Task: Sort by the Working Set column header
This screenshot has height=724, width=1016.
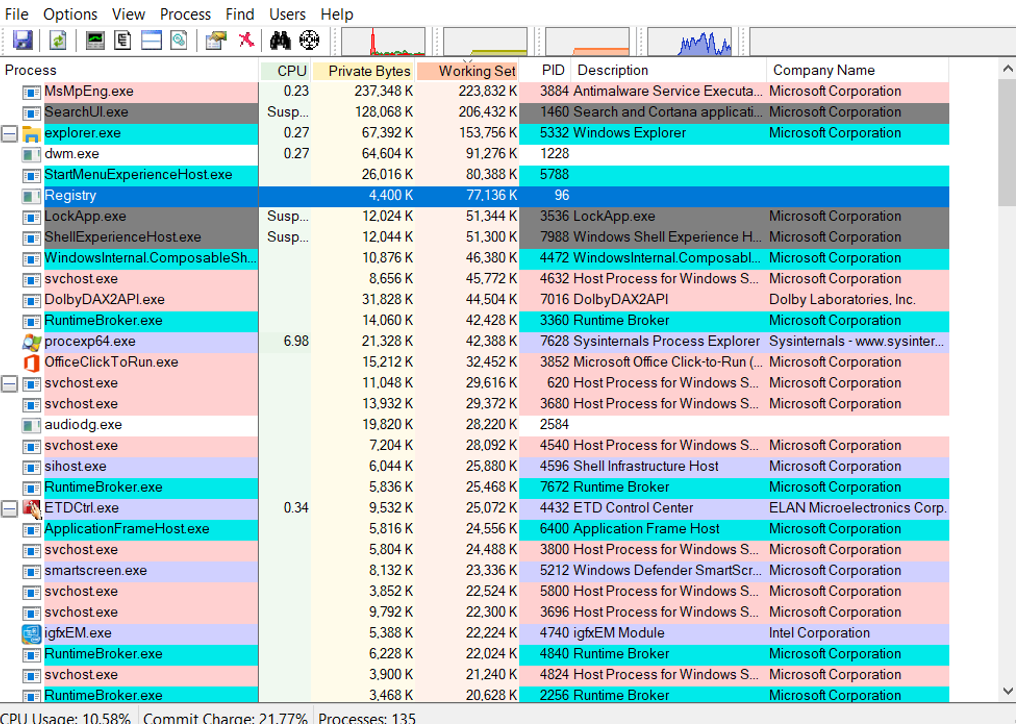Action: pyautogui.click(x=468, y=70)
